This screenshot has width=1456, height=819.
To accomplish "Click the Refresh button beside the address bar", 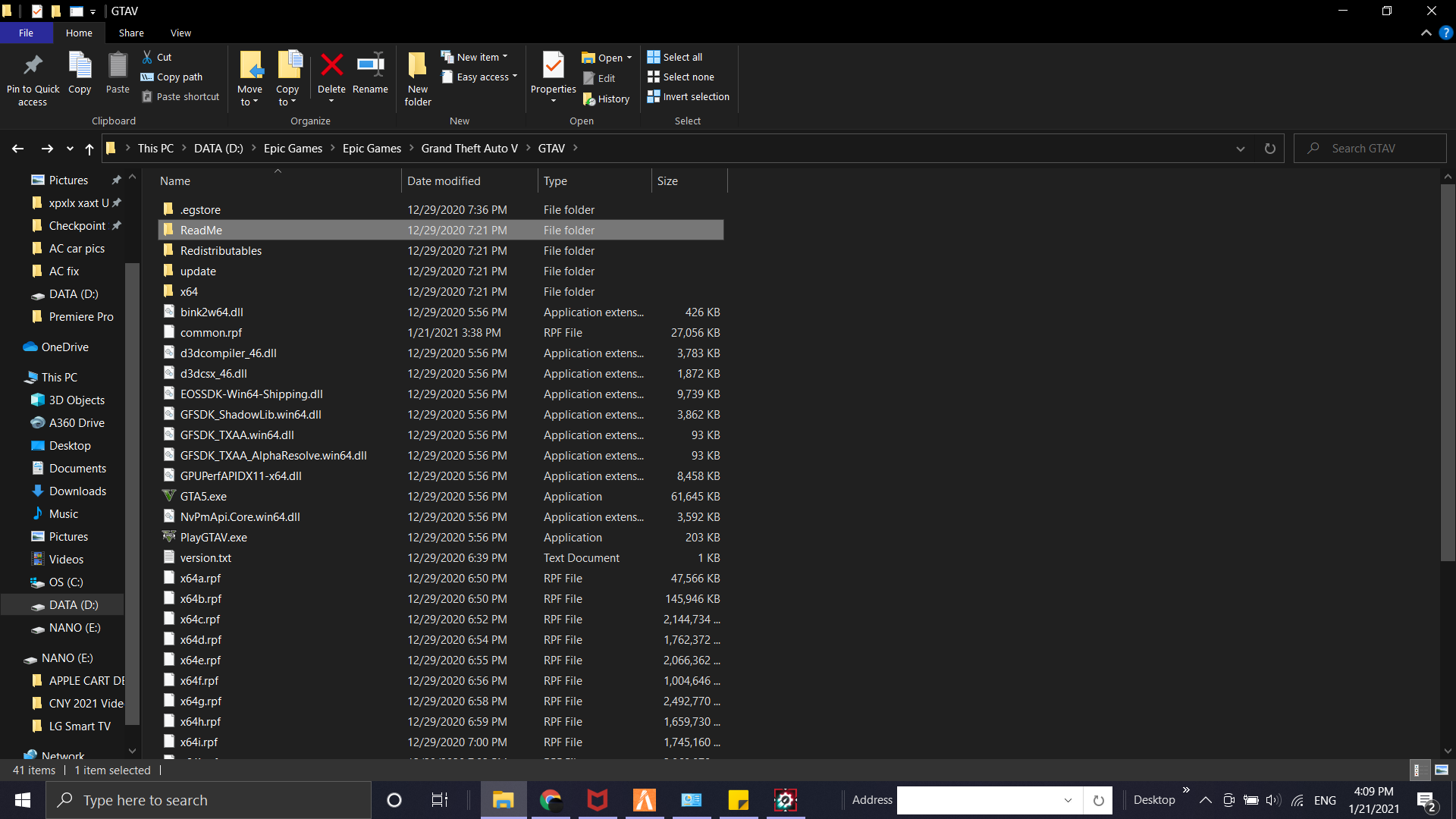I will pos(1270,149).
